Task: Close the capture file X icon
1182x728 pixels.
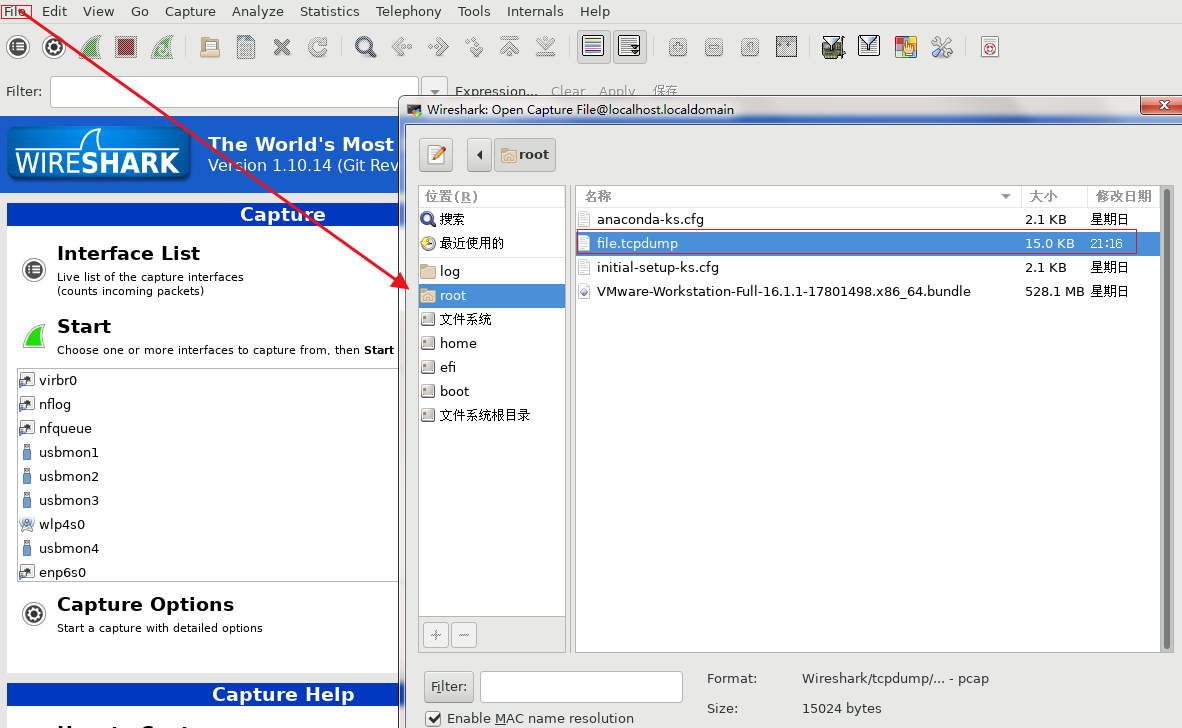Action: click(x=282, y=47)
